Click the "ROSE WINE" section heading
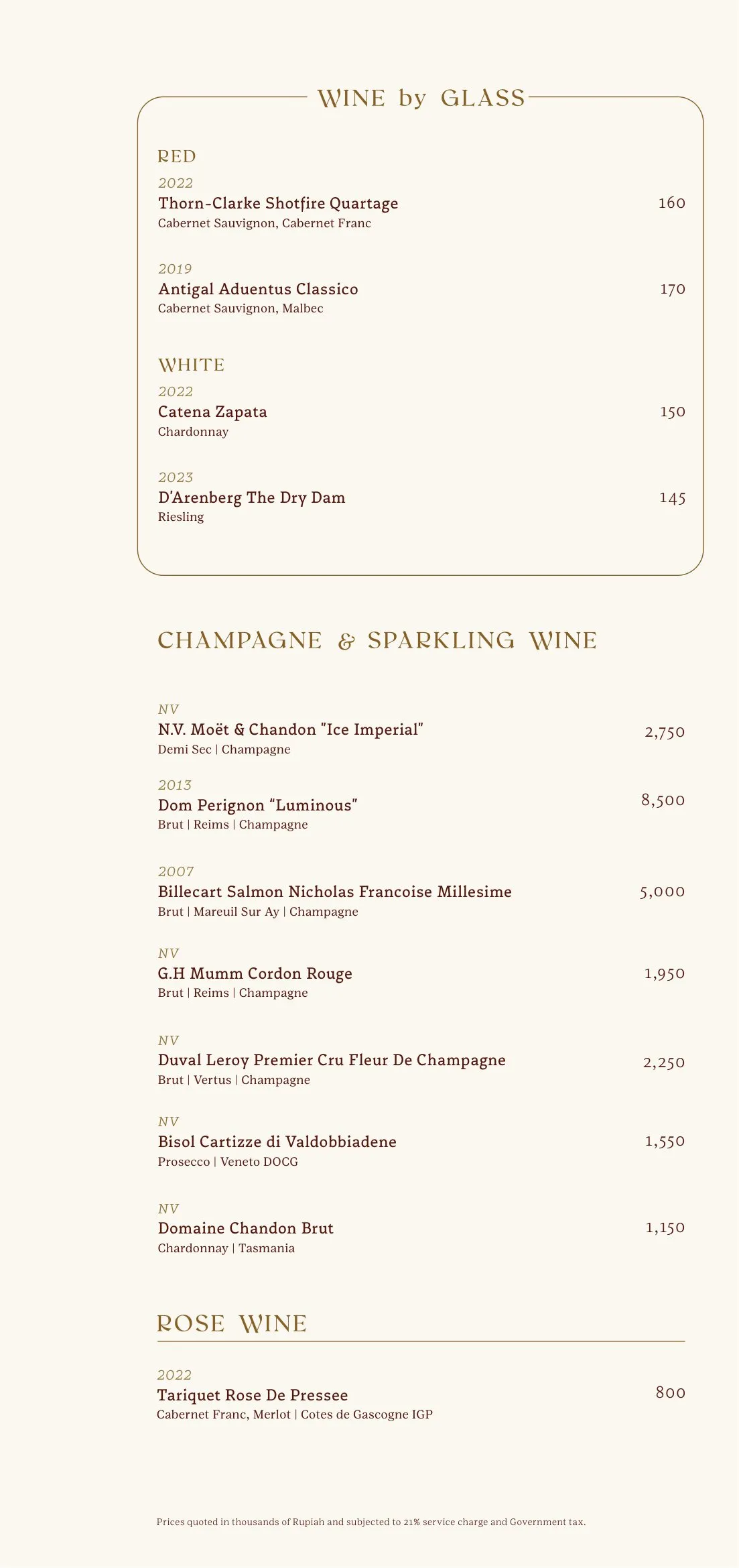Screen dimensions: 739x1568 coord(231,1324)
